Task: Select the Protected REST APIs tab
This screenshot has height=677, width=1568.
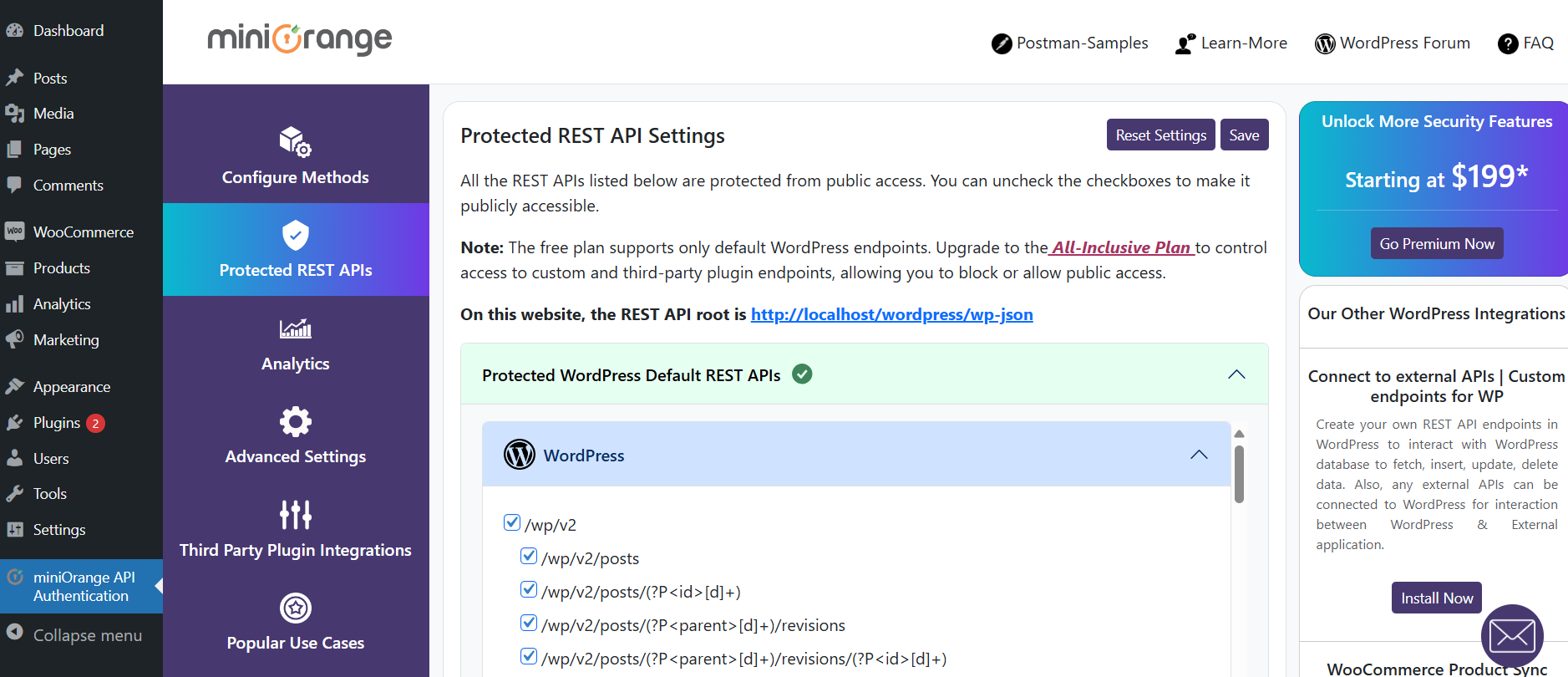Action: [x=296, y=249]
